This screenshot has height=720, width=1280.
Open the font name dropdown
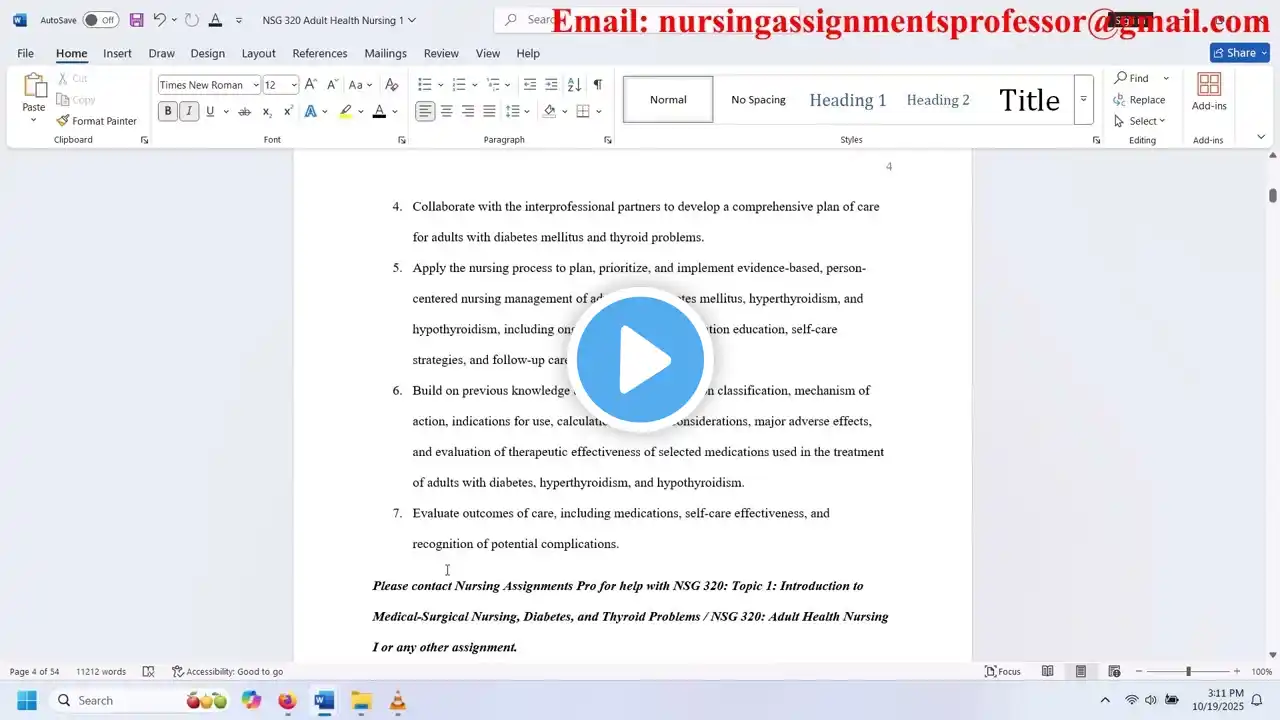[x=256, y=85]
